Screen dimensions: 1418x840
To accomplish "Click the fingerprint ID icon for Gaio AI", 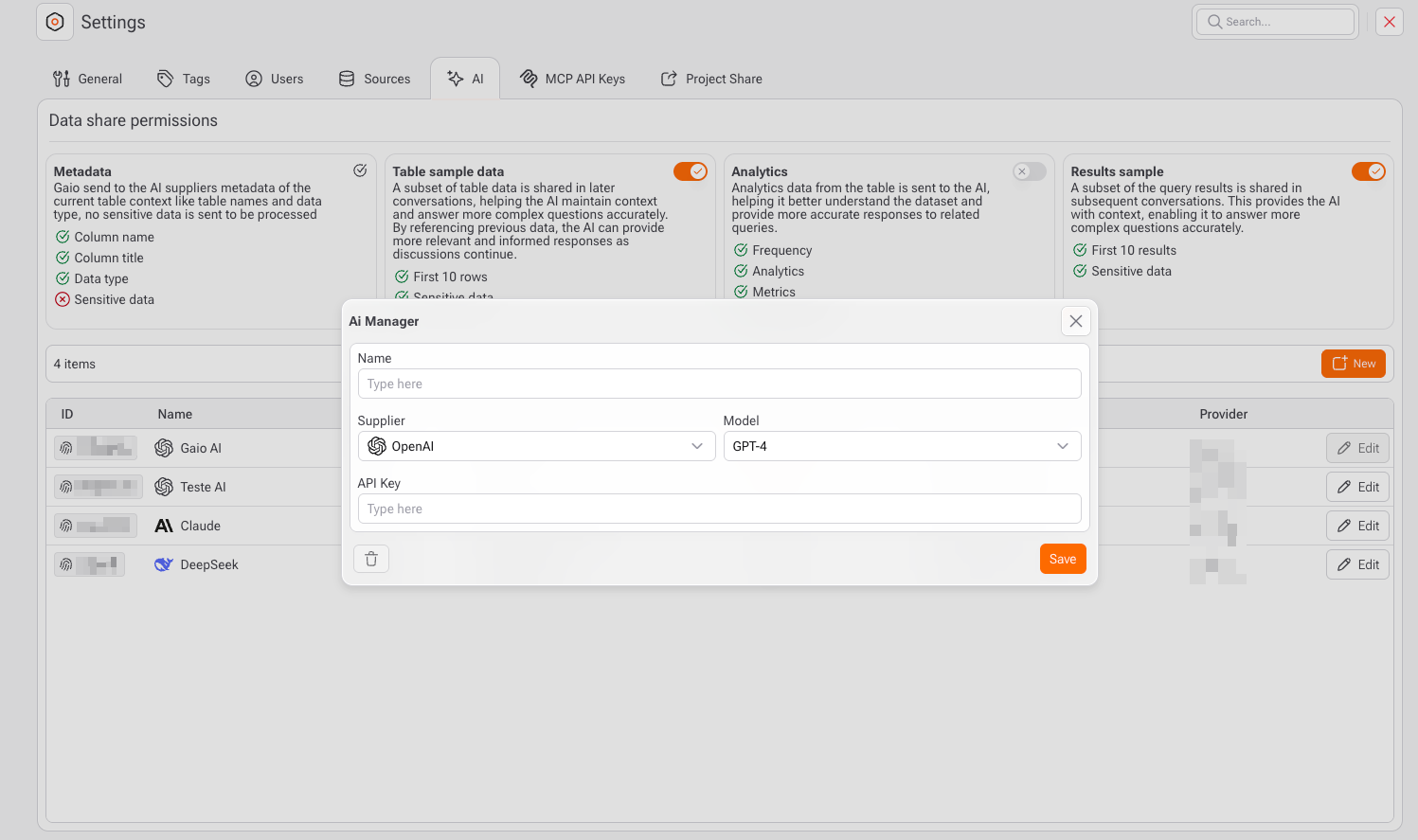I will click(x=66, y=448).
